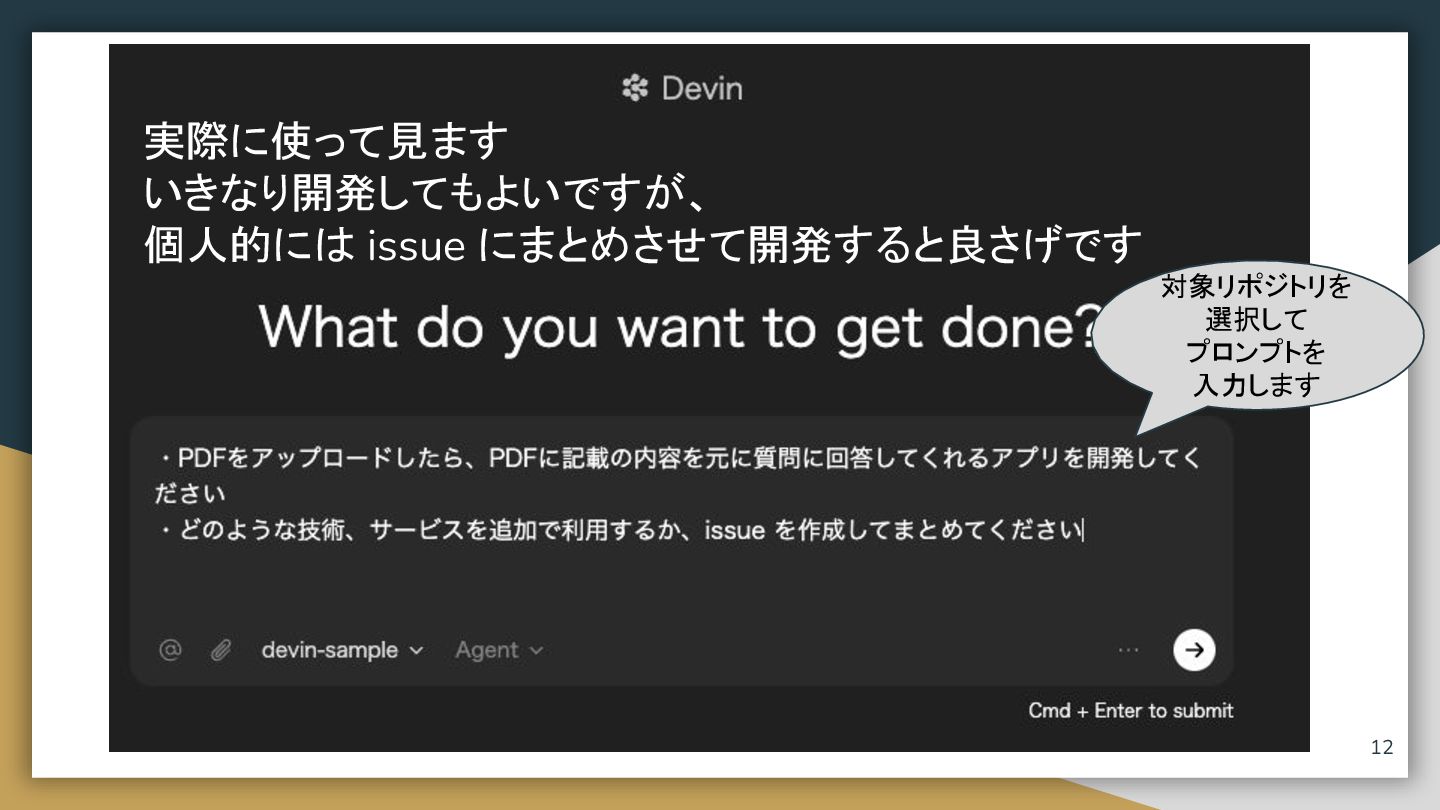Click the empty area of the prompt box
1440x810 pixels.
point(680,585)
